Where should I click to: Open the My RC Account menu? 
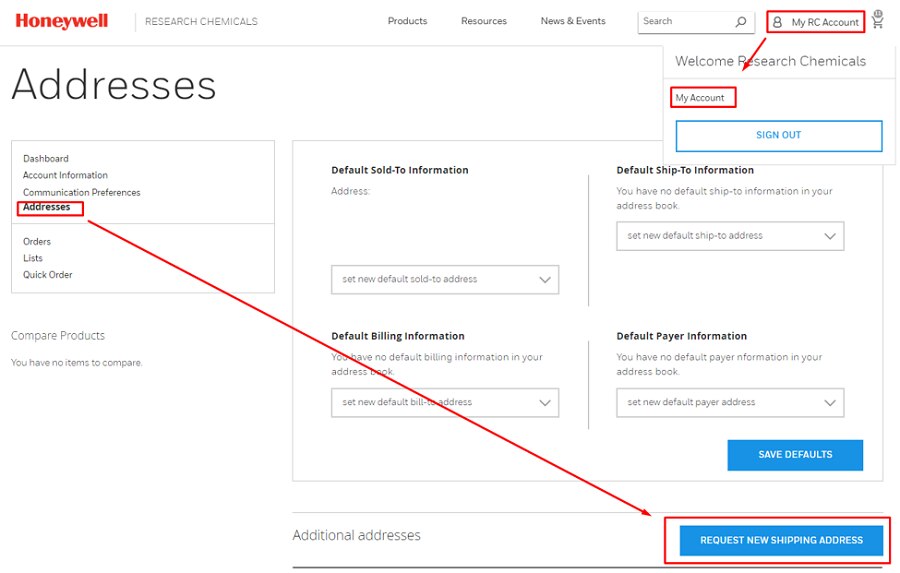824,22
